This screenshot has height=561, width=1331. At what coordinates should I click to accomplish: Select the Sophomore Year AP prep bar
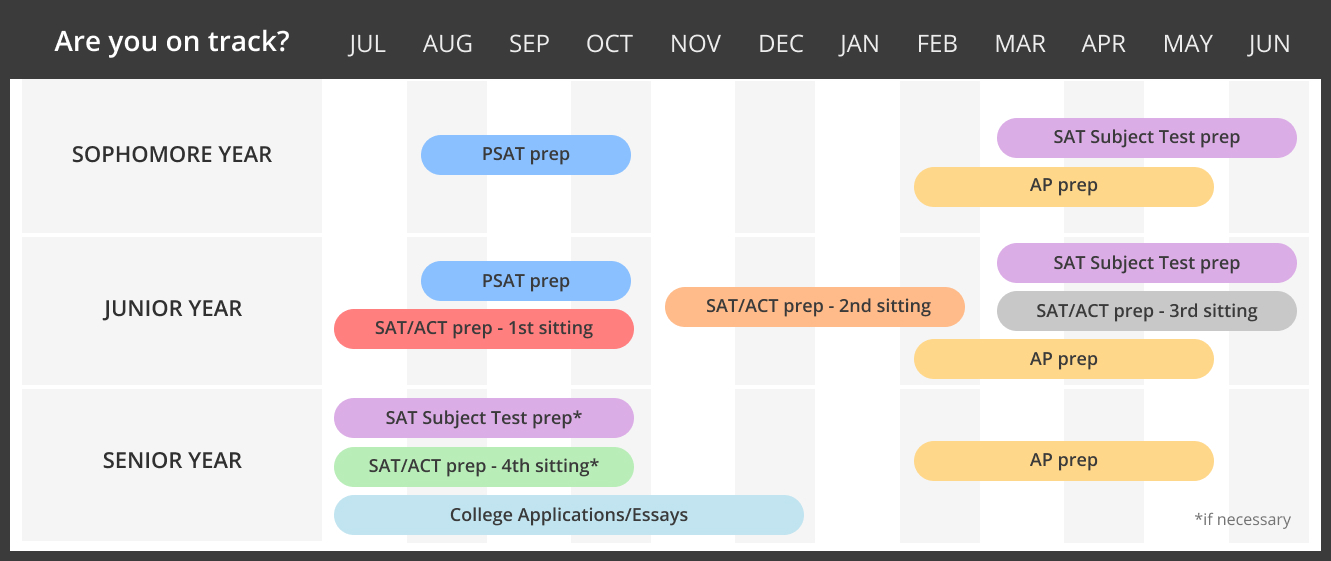1064,187
